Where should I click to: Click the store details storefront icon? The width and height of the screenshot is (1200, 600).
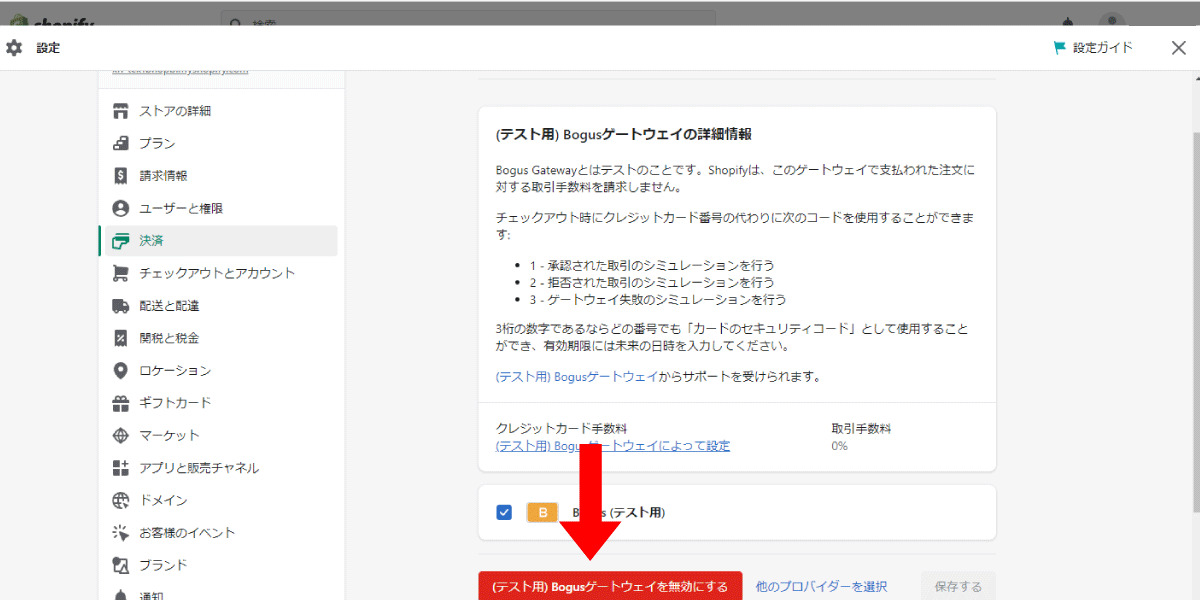coord(121,111)
